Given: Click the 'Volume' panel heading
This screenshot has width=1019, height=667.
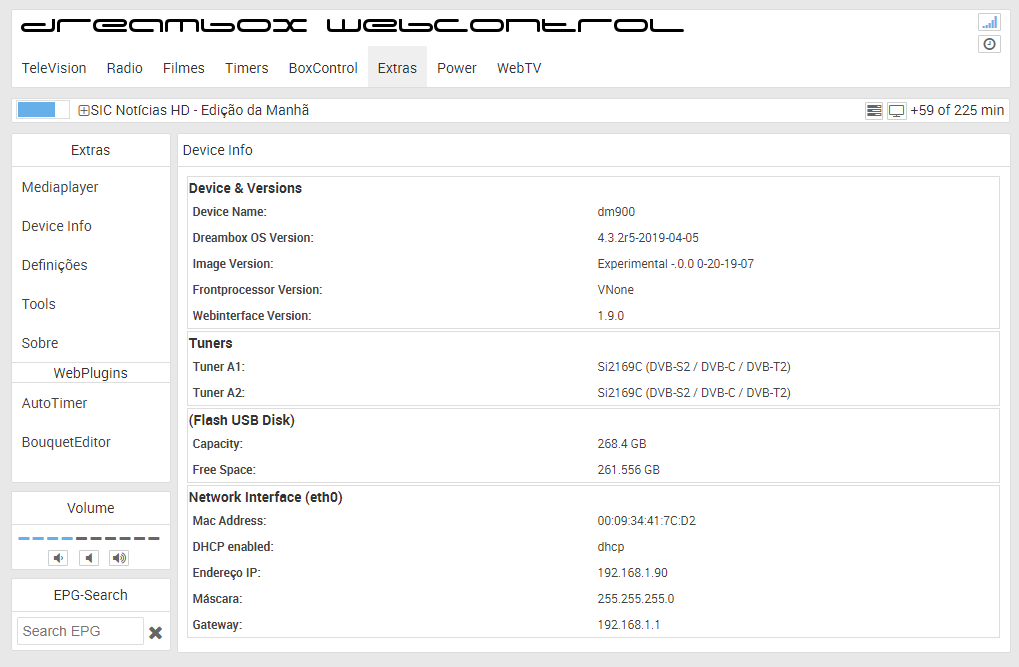Looking at the screenshot, I should 90,508.
